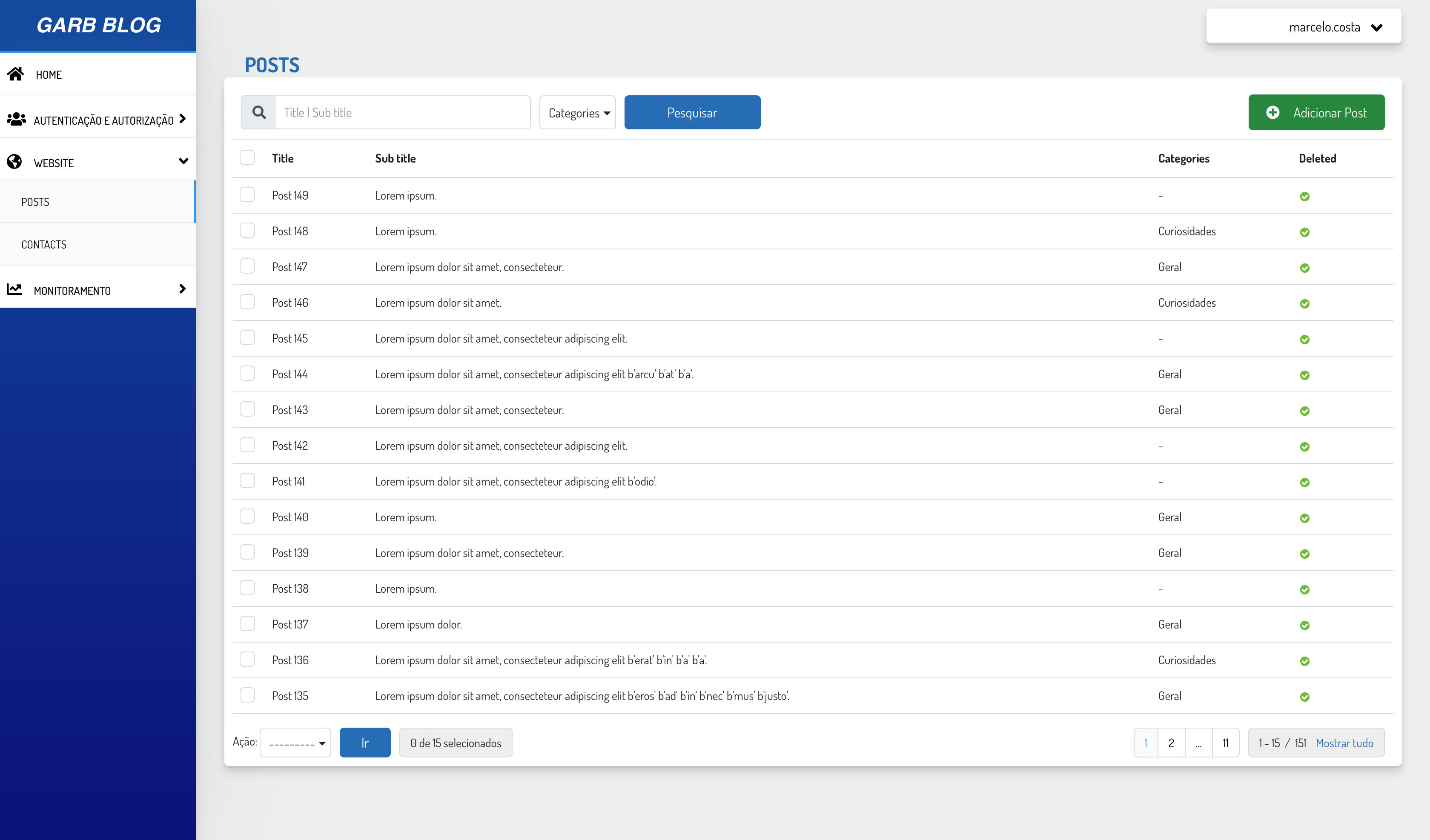Select the checkbox for Post 143
Screen dimensions: 1430x840
point(247,409)
